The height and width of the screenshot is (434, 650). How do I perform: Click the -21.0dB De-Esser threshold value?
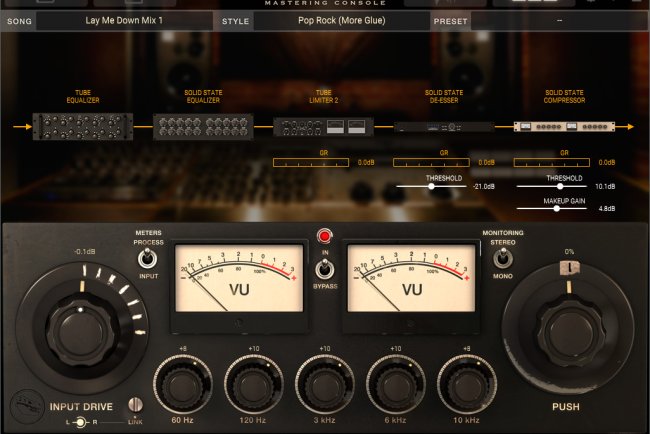click(484, 187)
